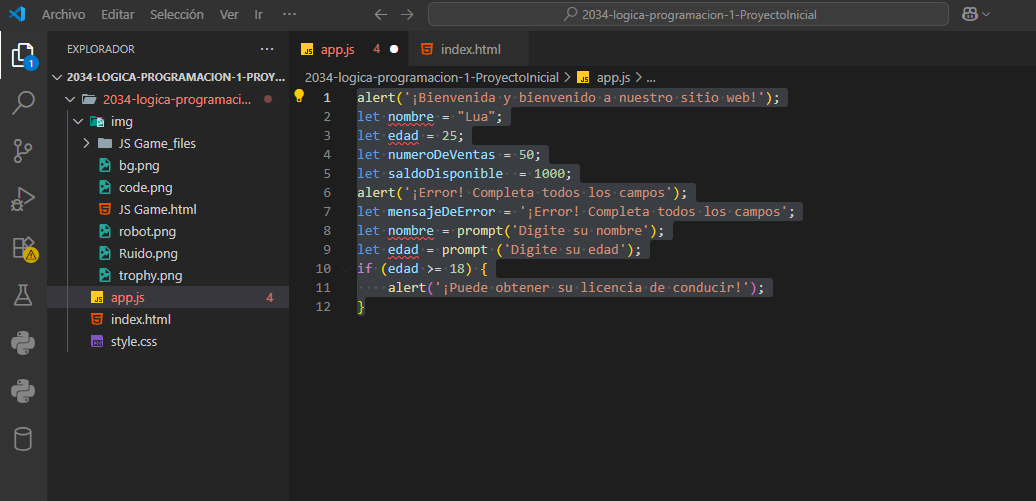Click the lightbulb code action icon
Viewport: 1036px width, 501px height.
(x=299, y=96)
